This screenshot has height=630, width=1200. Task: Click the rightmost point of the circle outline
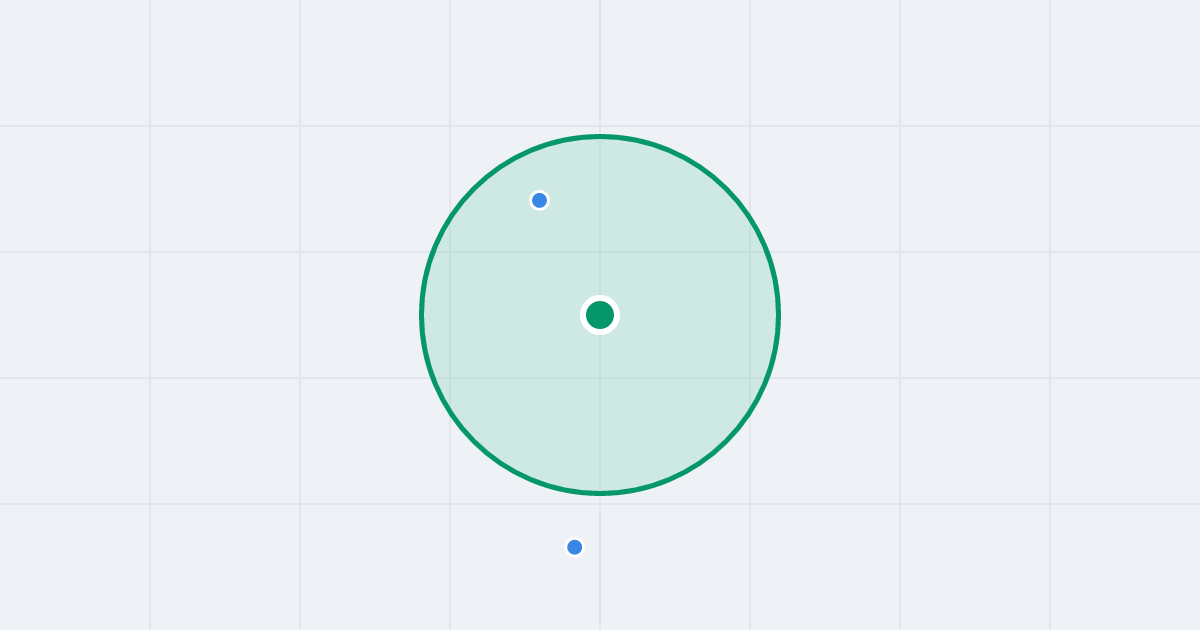pyautogui.click(x=778, y=315)
